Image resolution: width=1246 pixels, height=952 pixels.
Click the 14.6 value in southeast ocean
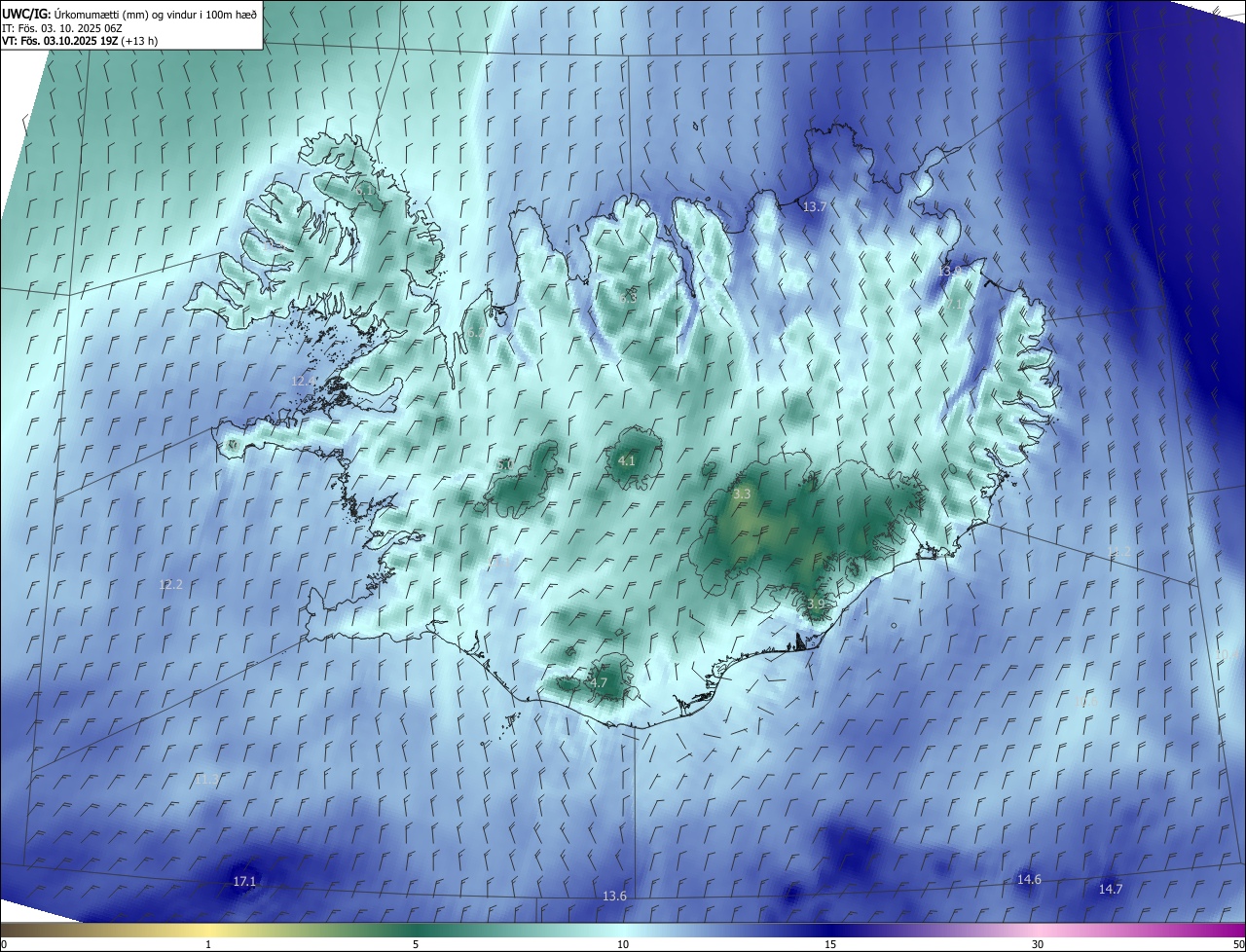coord(1029,880)
